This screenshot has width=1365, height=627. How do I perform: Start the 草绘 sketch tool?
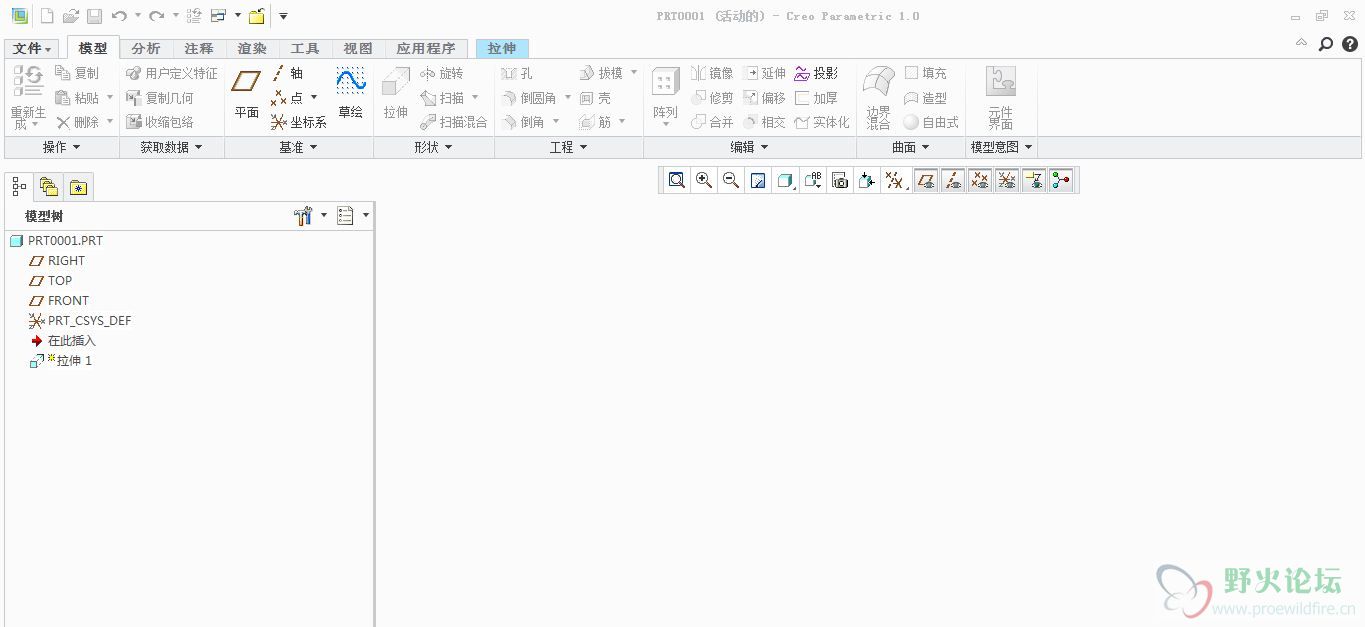350,93
